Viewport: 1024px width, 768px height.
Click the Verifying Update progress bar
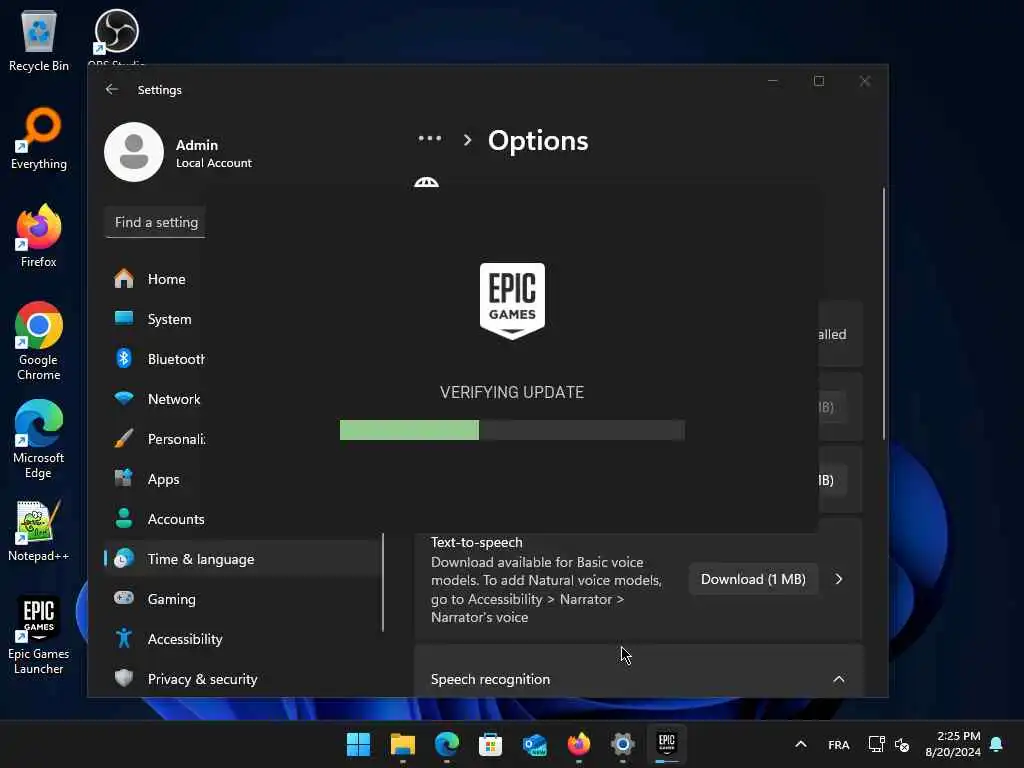tap(512, 430)
